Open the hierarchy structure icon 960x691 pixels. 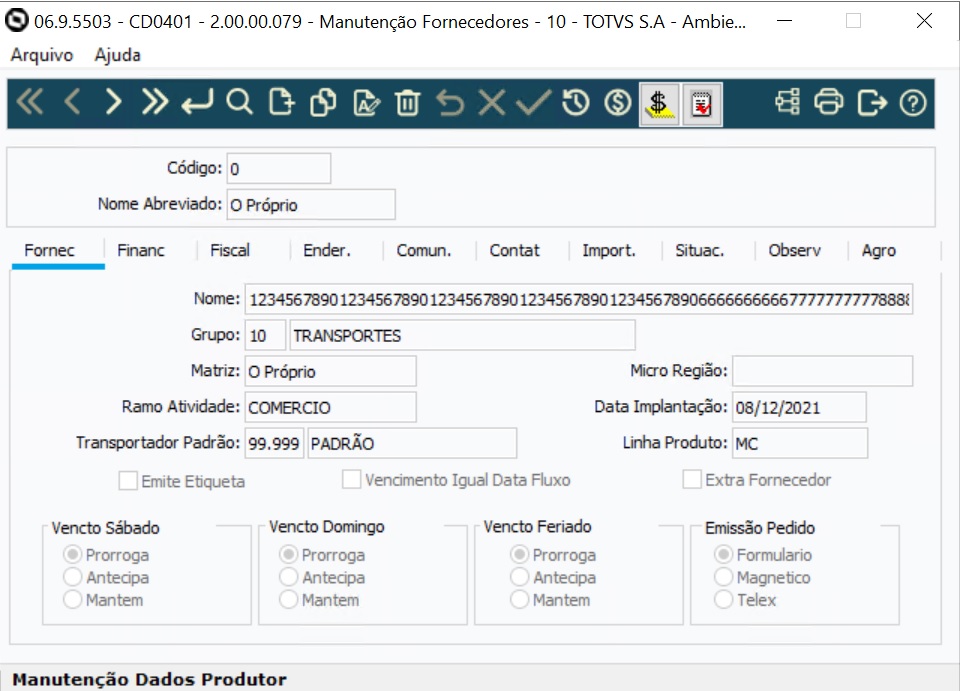[x=787, y=102]
